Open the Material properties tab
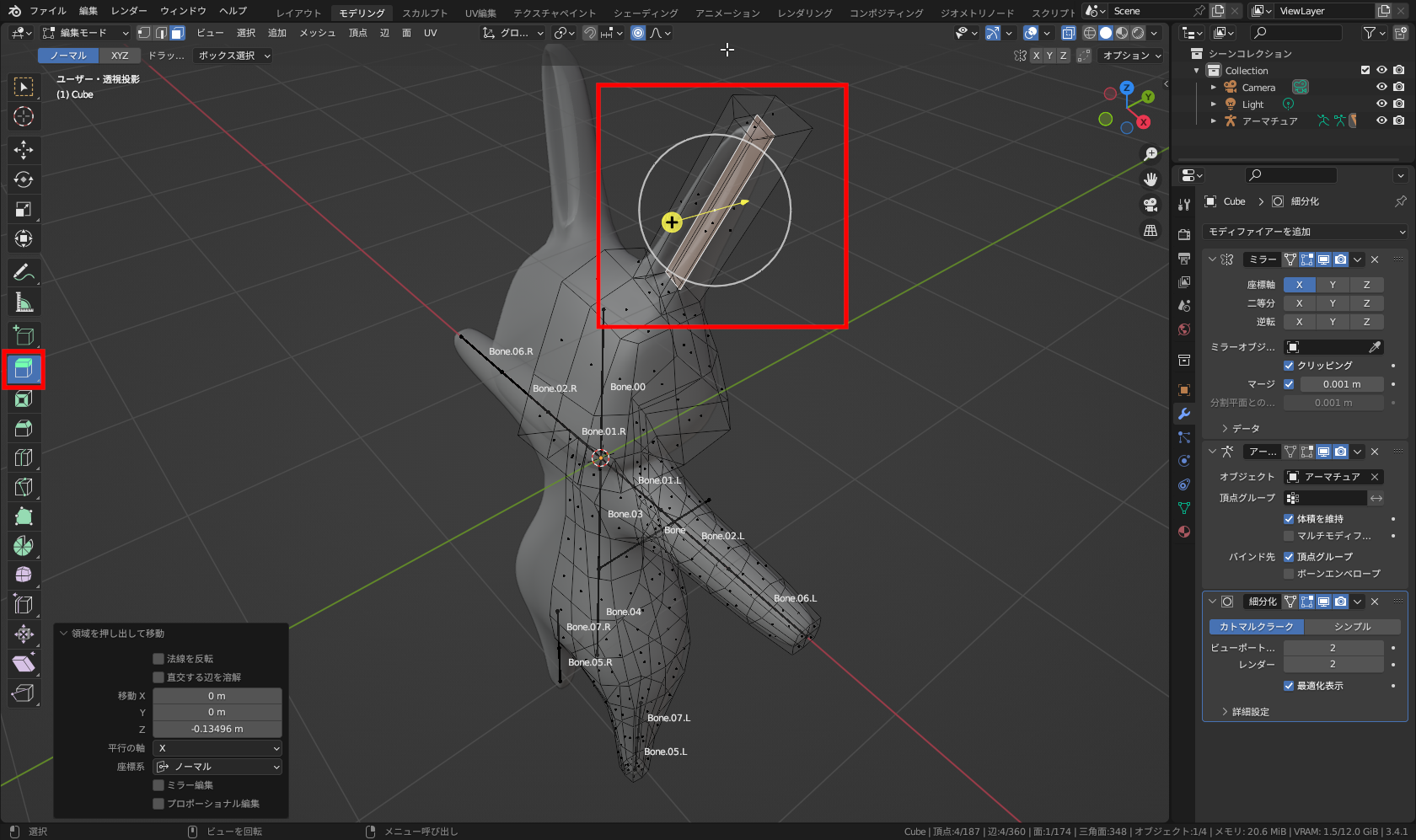 click(x=1184, y=532)
